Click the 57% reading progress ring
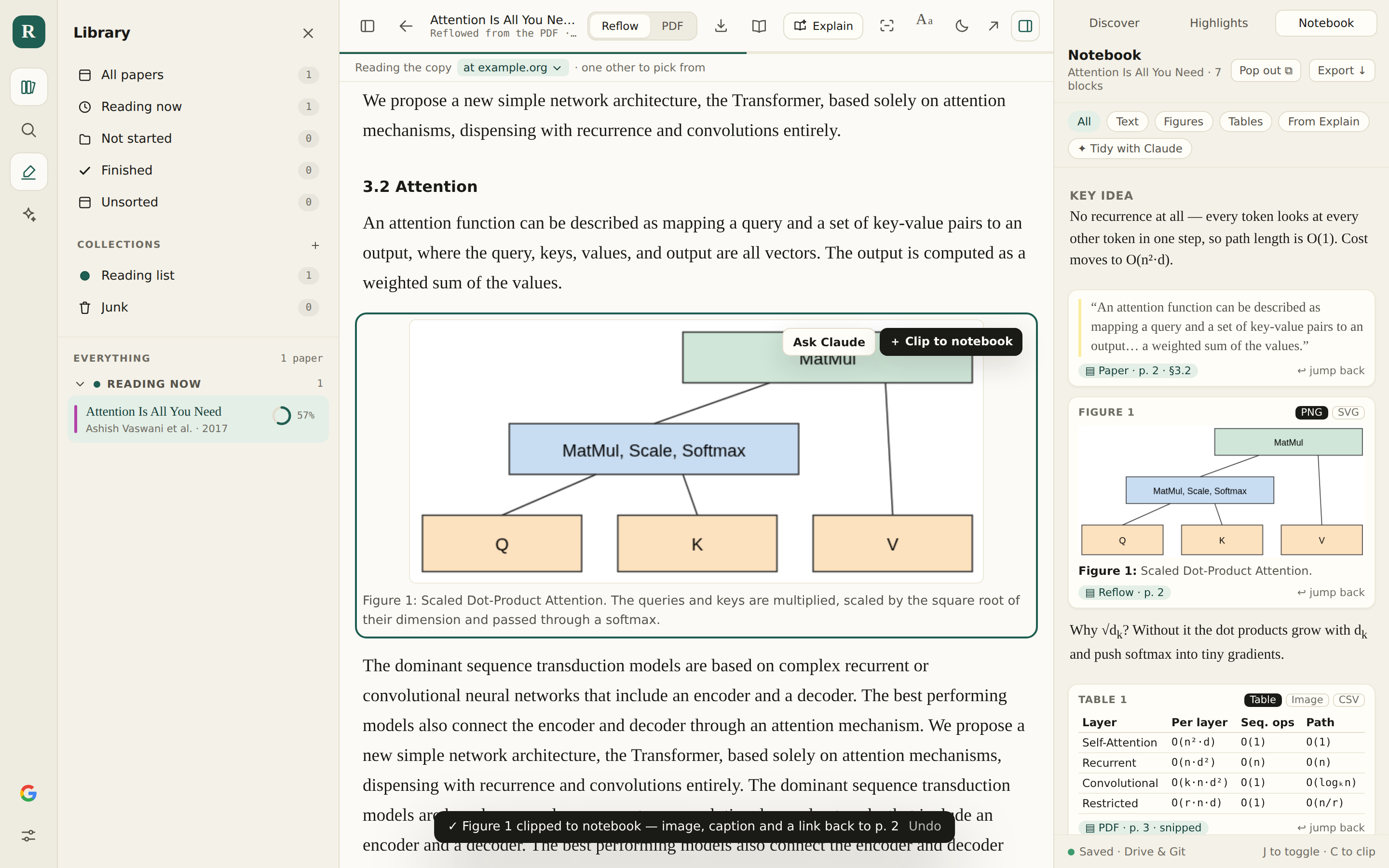This screenshot has height=868, width=1389. click(x=282, y=415)
